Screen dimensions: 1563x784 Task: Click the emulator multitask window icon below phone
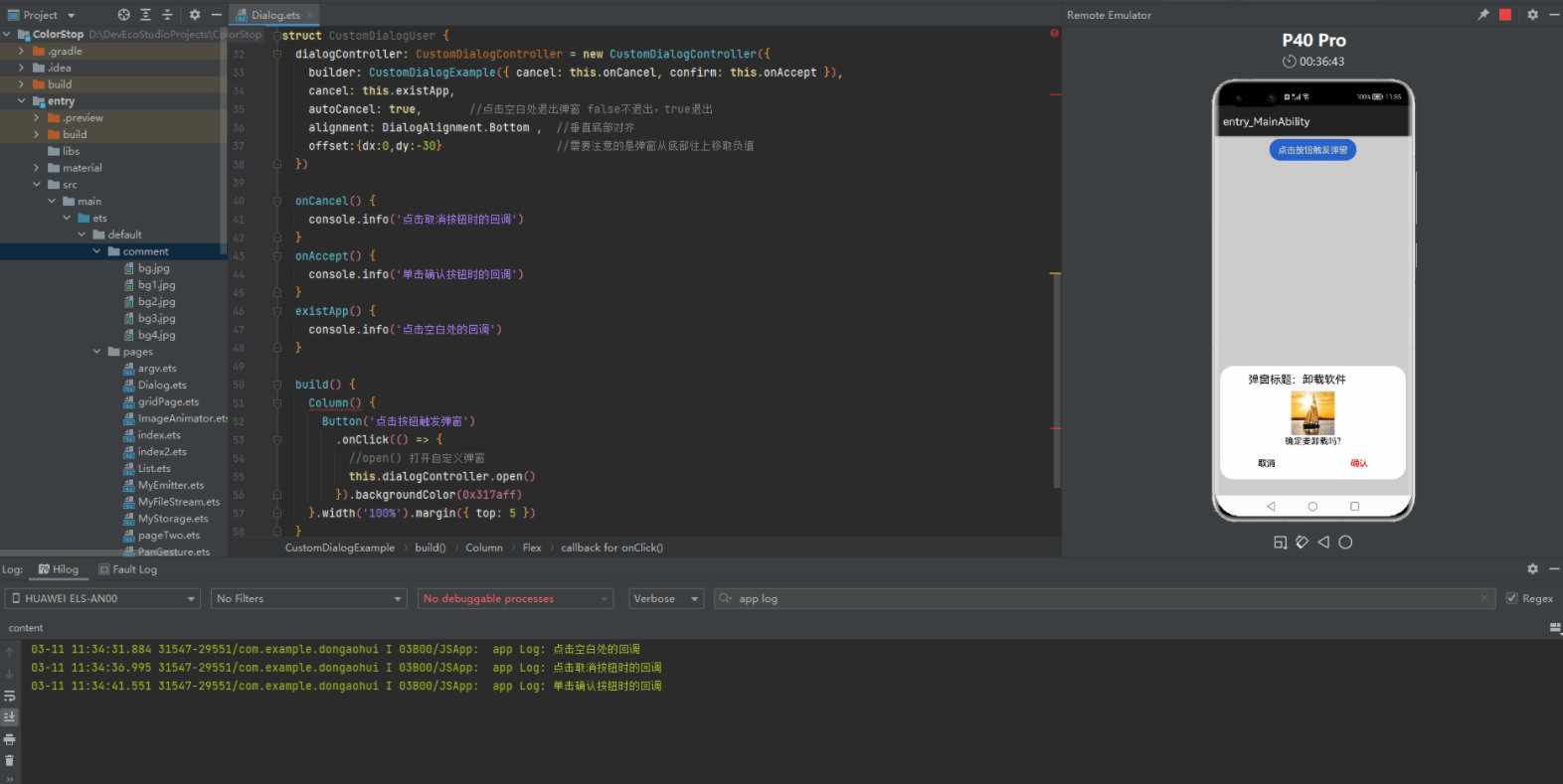(x=1280, y=543)
